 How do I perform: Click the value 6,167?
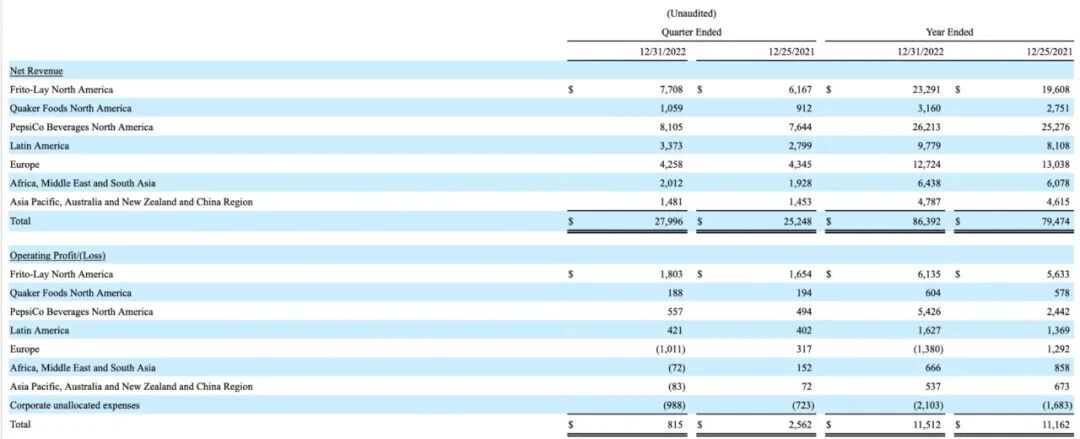click(802, 90)
